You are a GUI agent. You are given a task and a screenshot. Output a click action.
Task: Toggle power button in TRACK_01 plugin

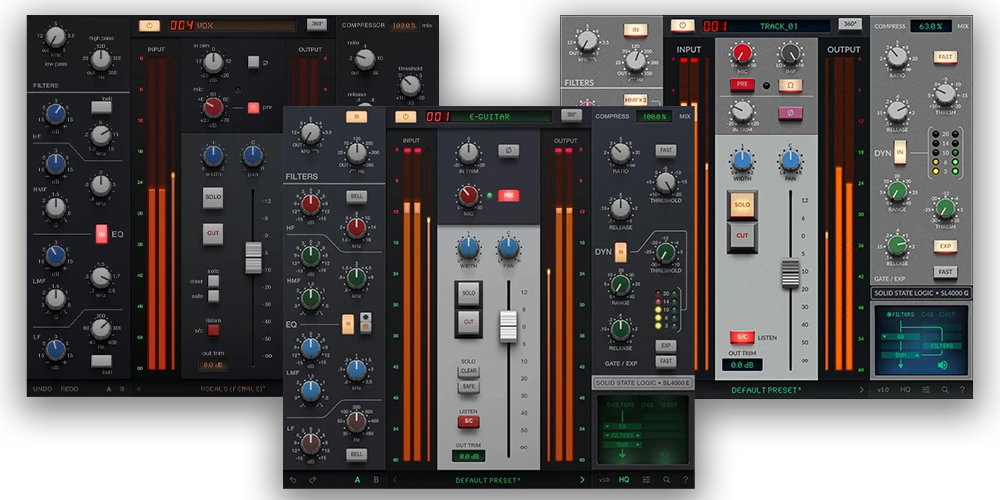click(x=682, y=26)
